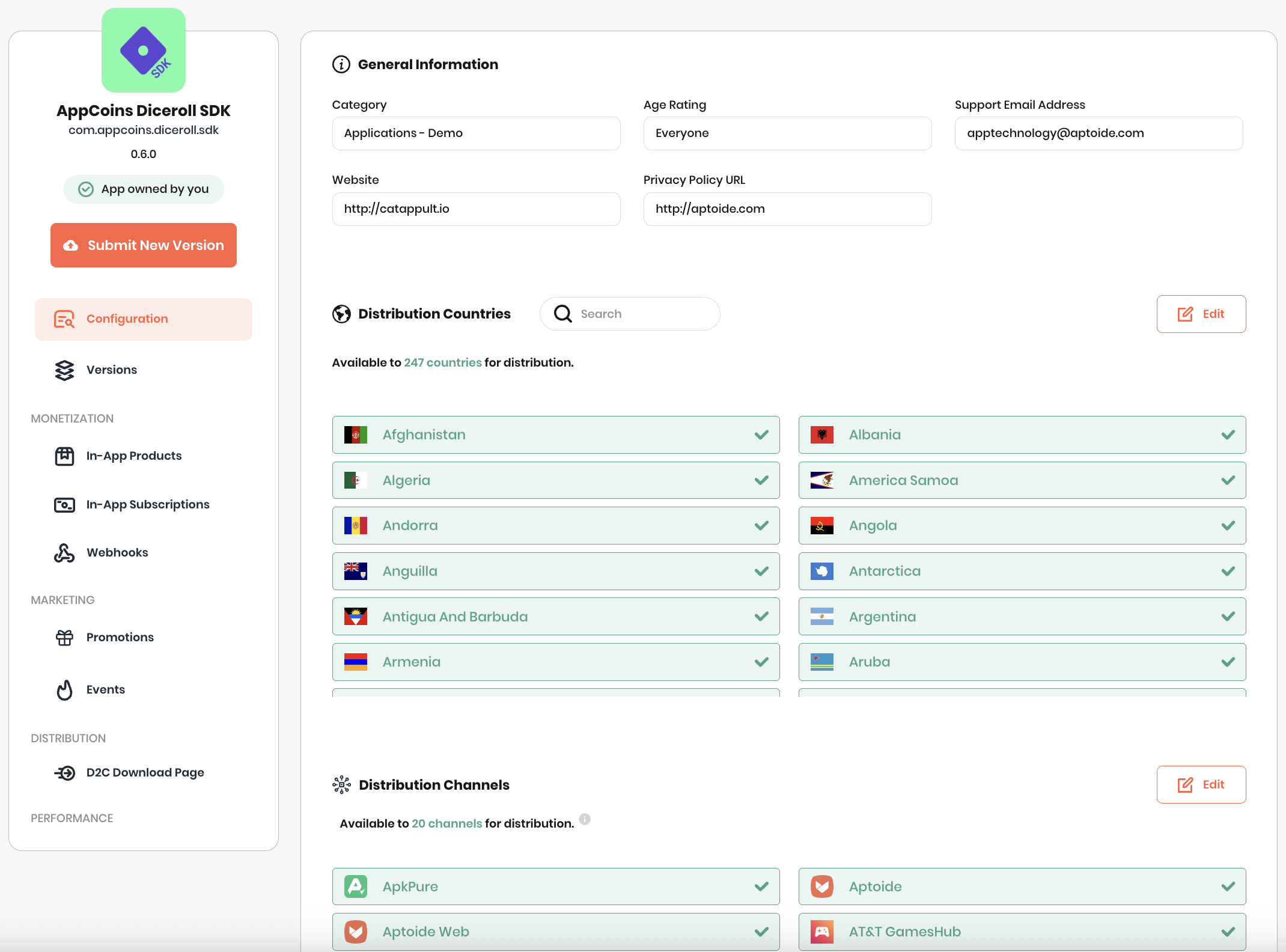The height and width of the screenshot is (952, 1286).
Task: Toggle the Aruba country checkmark
Action: pos(1228,662)
